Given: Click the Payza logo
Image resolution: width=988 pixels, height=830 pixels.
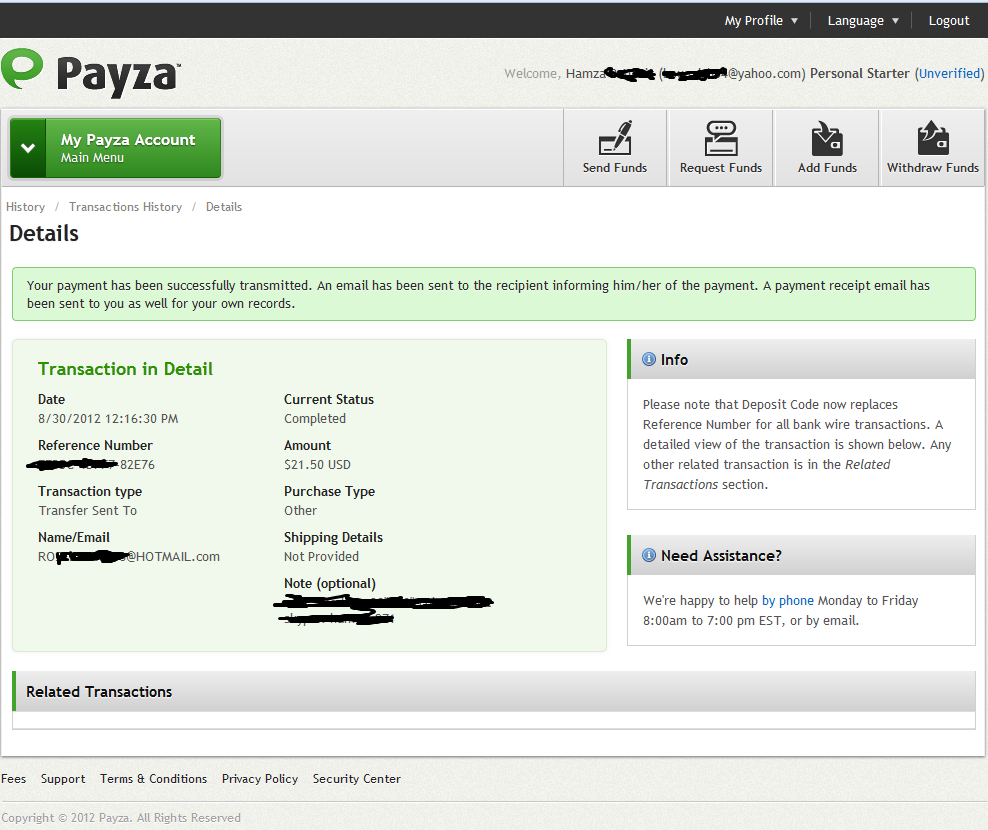Looking at the screenshot, I should click(x=91, y=73).
